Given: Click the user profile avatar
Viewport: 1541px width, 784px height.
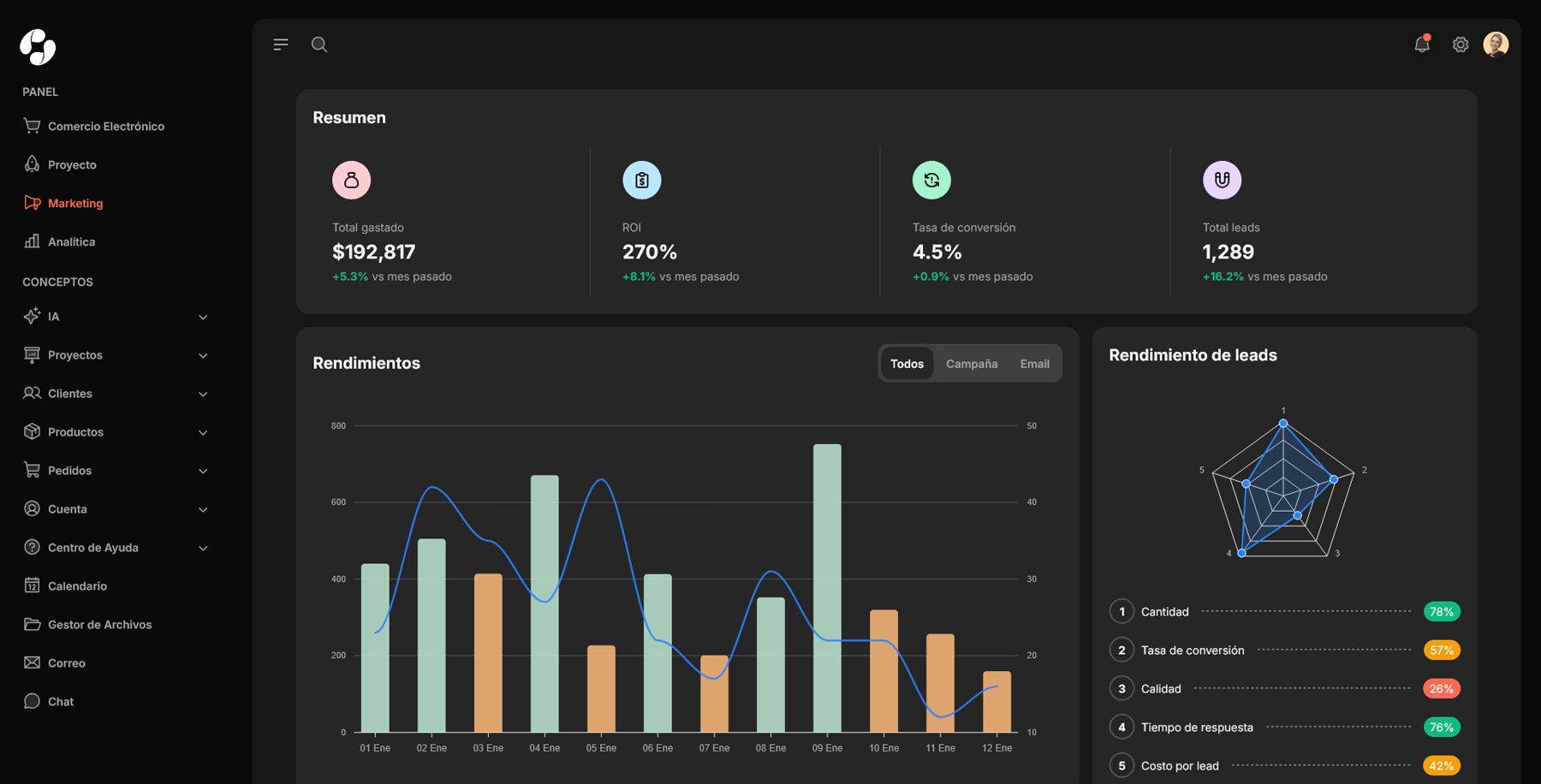Looking at the screenshot, I should pos(1496,45).
